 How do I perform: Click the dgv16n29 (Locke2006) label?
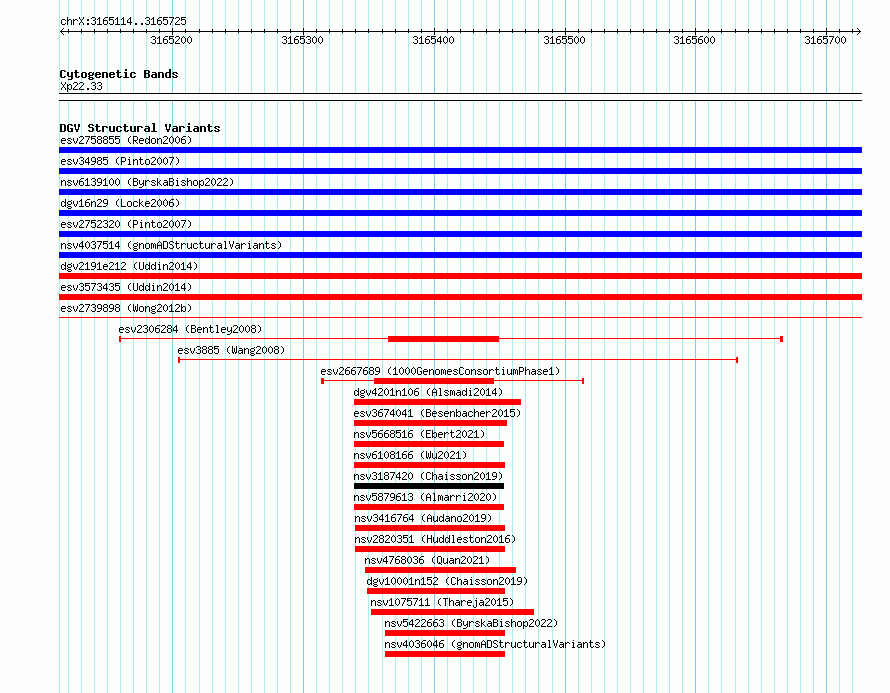click(x=120, y=203)
